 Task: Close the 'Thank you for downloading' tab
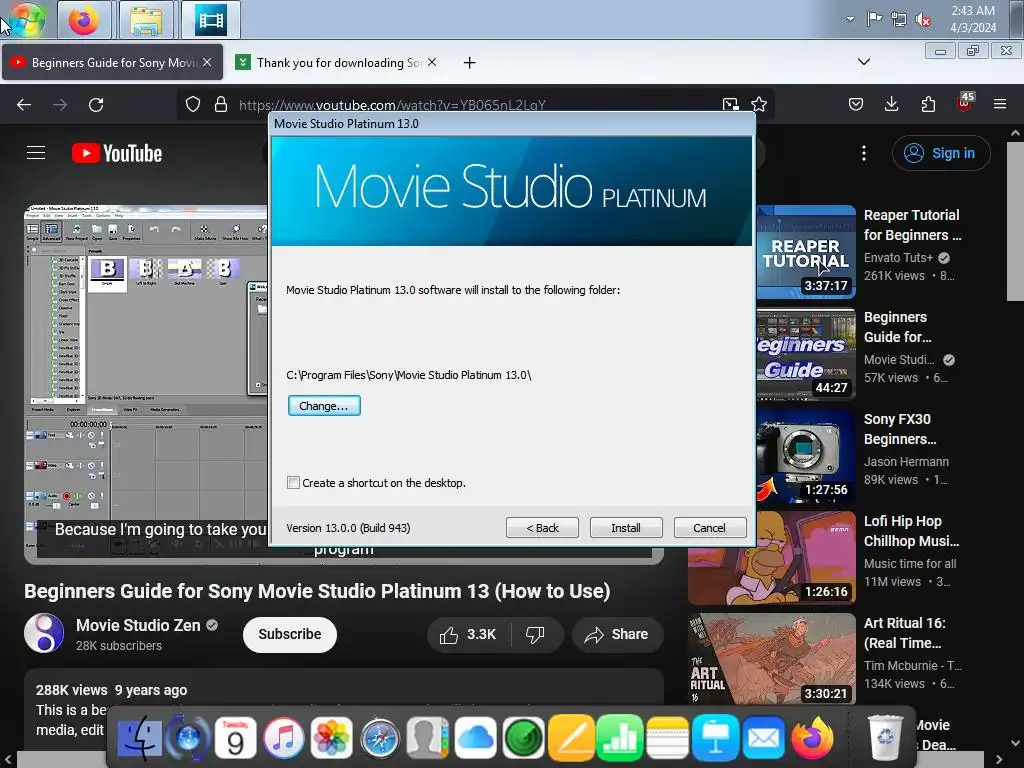pyautogui.click(x=432, y=62)
